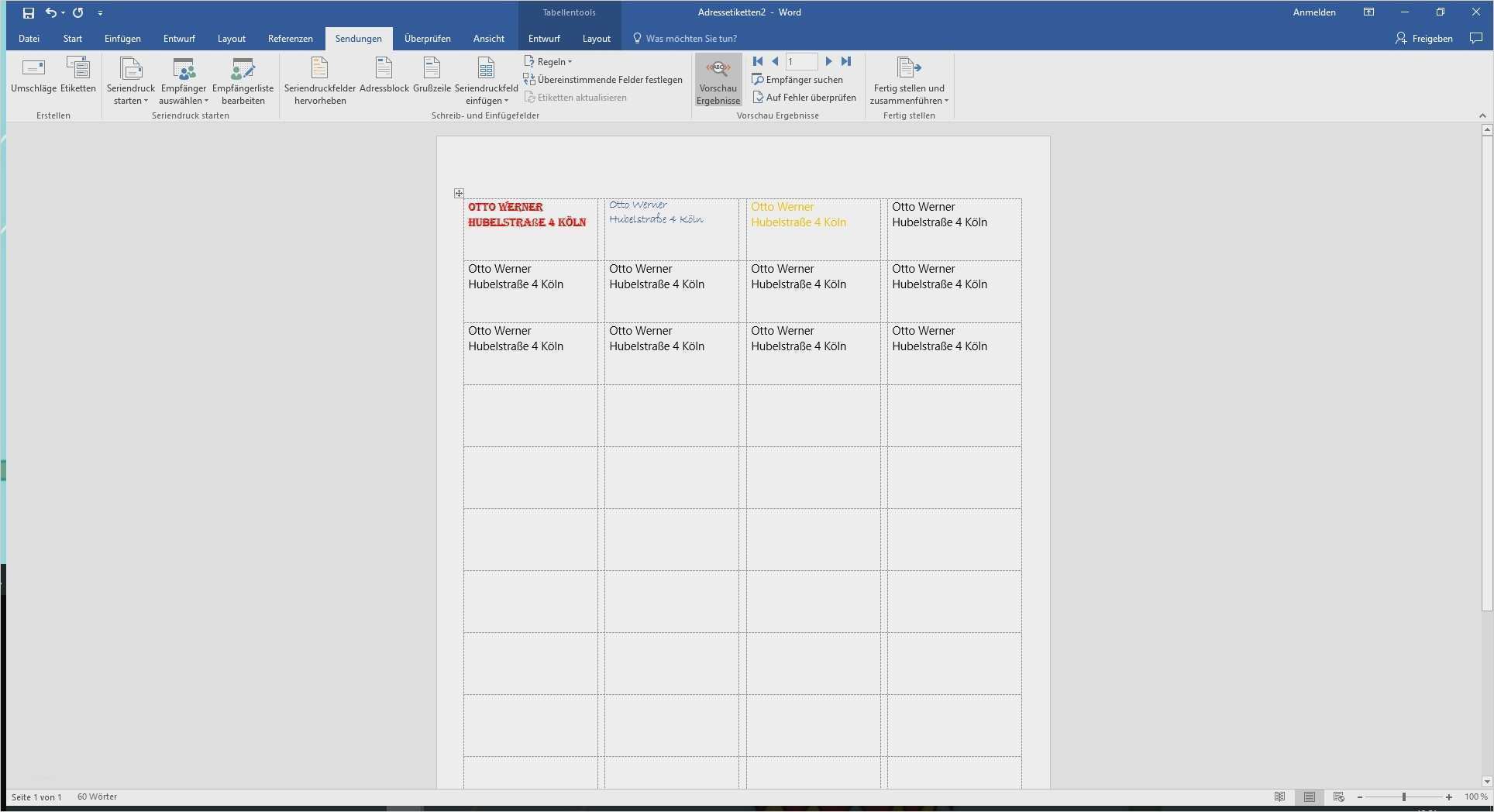
Task: Open the Referenzen tab
Action: point(291,39)
